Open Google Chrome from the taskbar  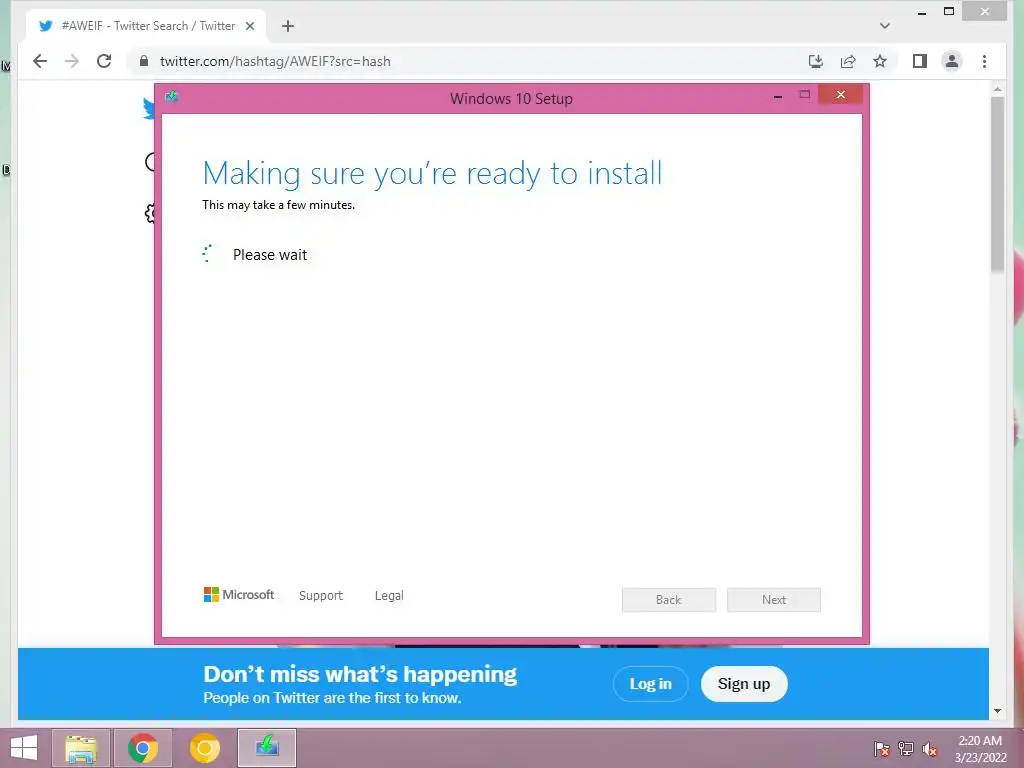(143, 748)
